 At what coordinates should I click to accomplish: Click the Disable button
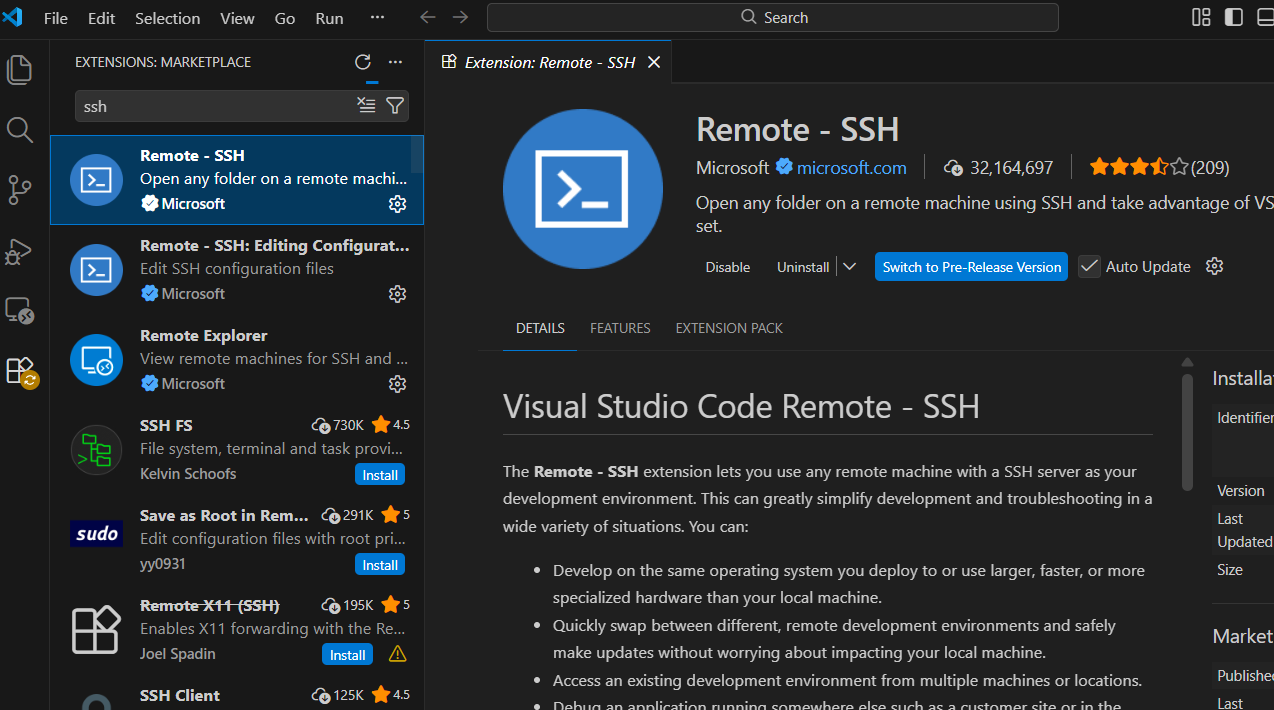(x=727, y=267)
